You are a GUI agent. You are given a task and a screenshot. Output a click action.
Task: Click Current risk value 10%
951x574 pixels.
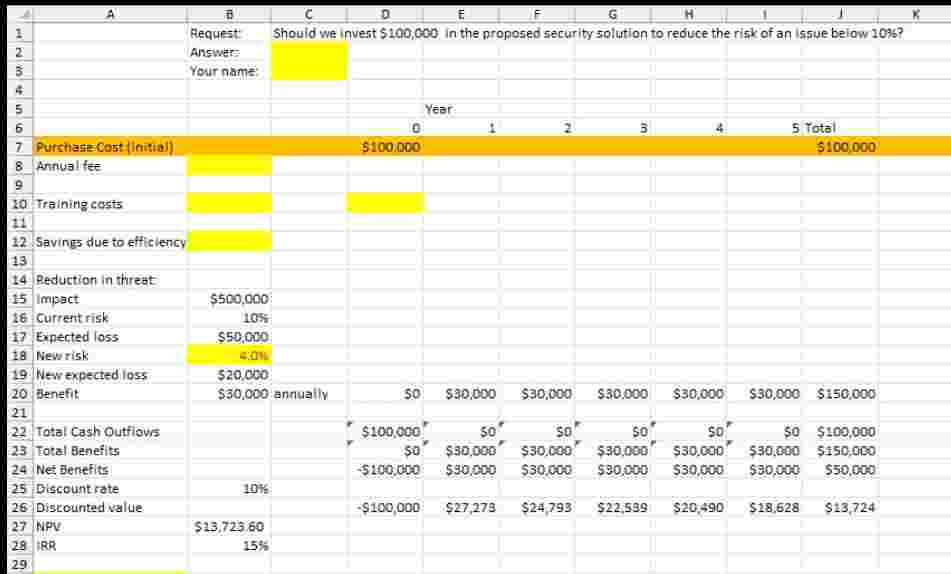[x=255, y=318]
